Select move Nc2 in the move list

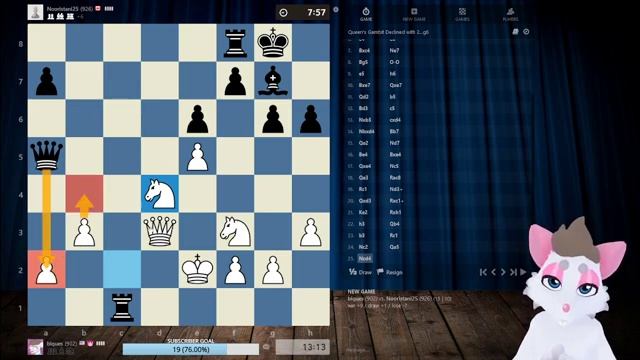pyautogui.click(x=363, y=247)
